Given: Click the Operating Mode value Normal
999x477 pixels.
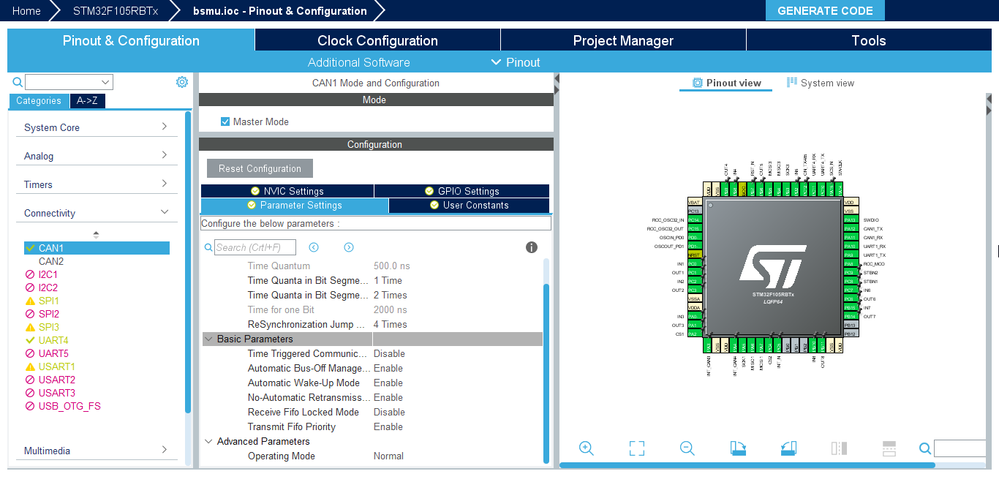Looking at the screenshot, I should (389, 456).
